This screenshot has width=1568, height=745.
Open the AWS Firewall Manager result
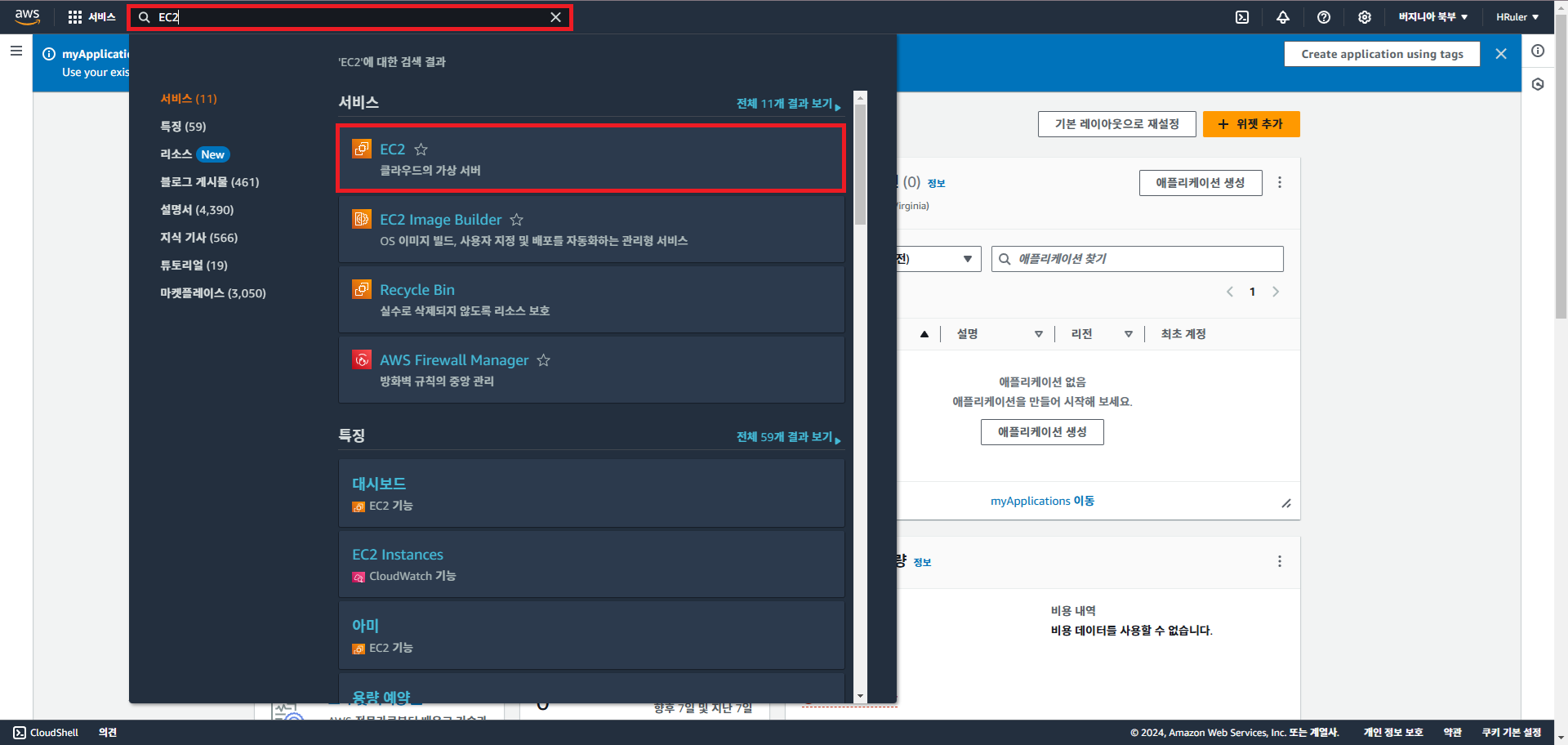(591, 370)
